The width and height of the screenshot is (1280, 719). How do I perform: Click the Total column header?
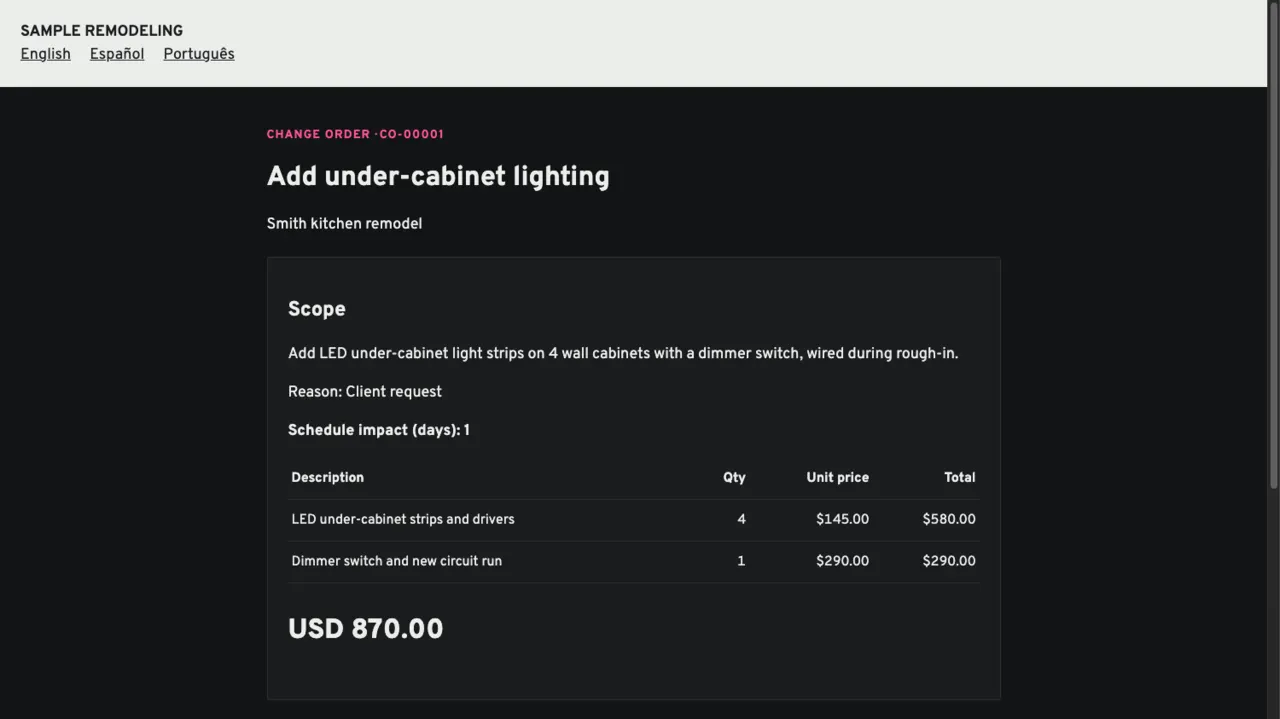(x=960, y=477)
